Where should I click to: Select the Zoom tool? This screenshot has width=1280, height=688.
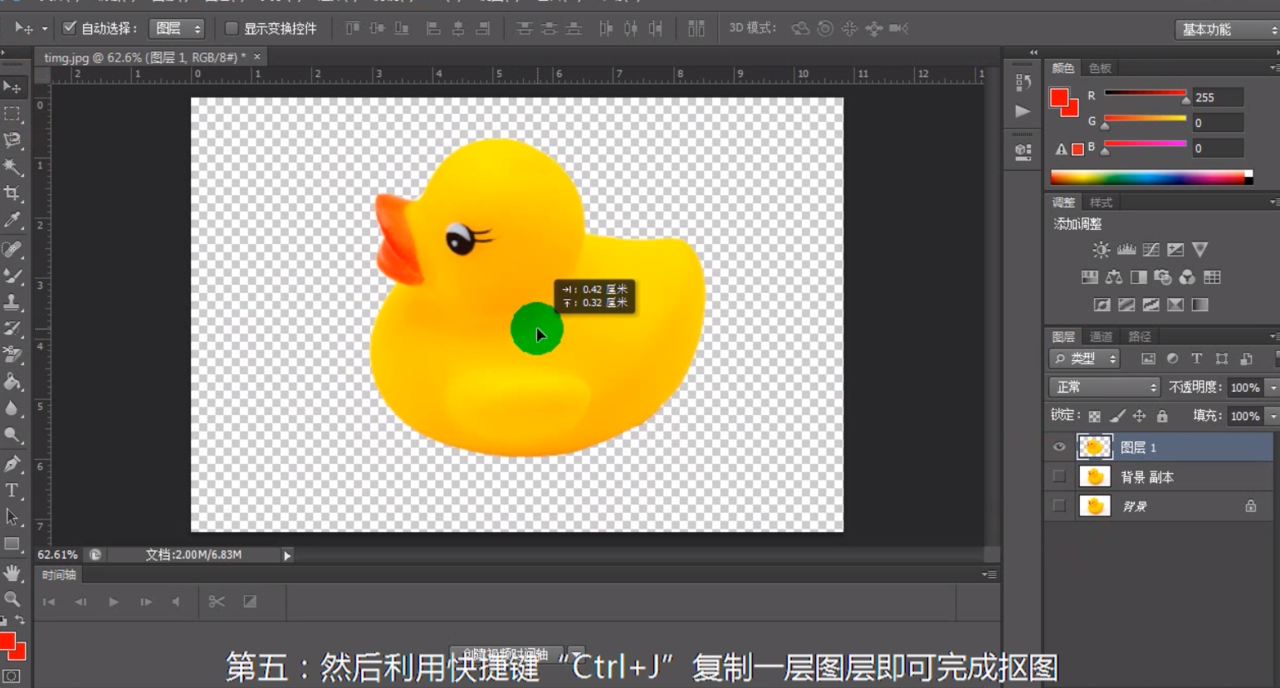(x=12, y=599)
